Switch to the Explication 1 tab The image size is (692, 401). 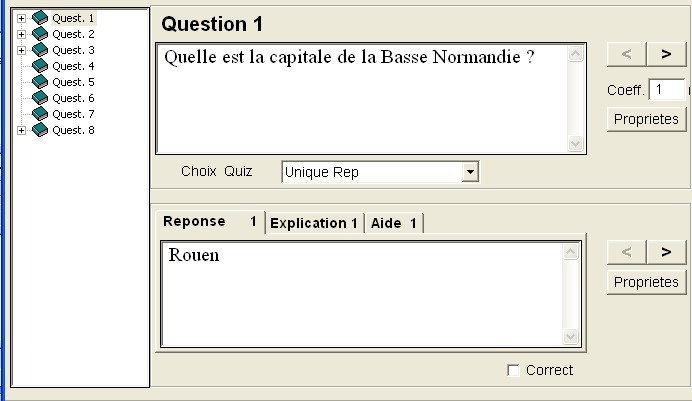tap(314, 223)
